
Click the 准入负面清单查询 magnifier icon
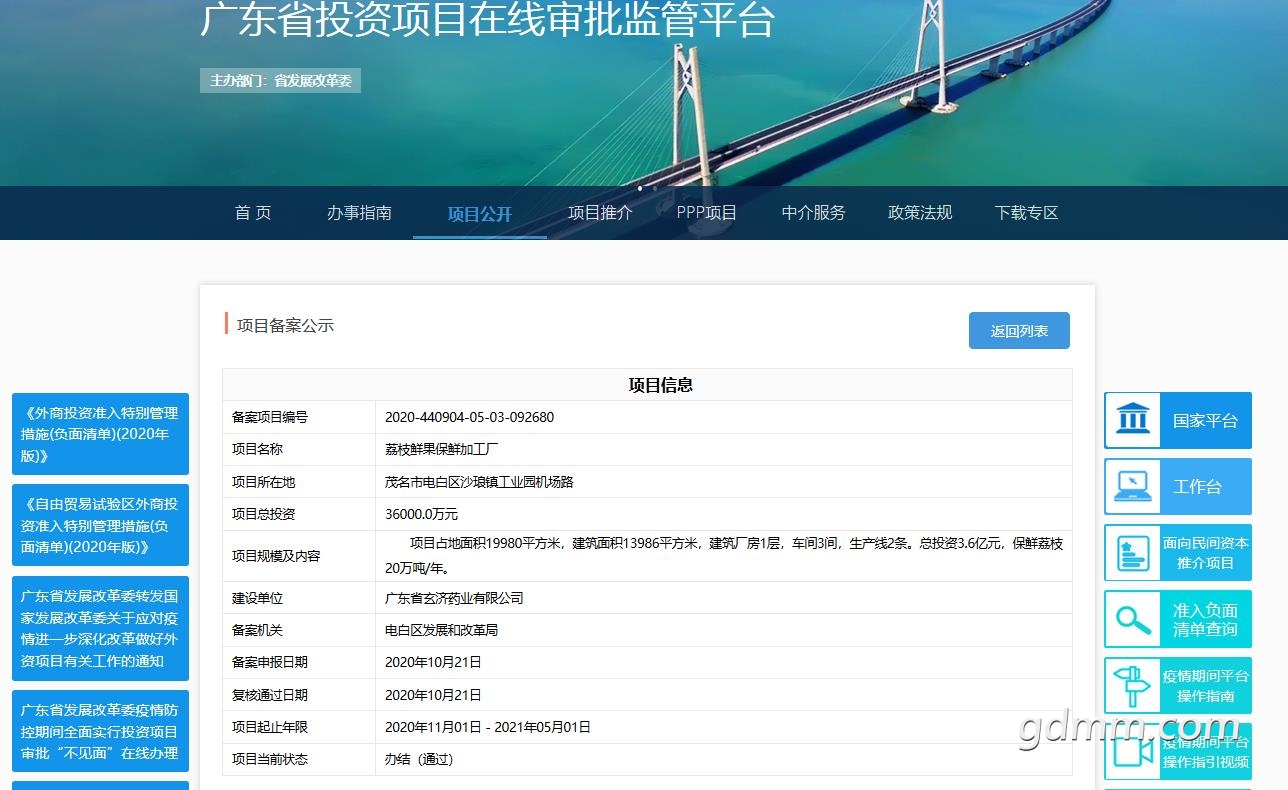click(1133, 619)
